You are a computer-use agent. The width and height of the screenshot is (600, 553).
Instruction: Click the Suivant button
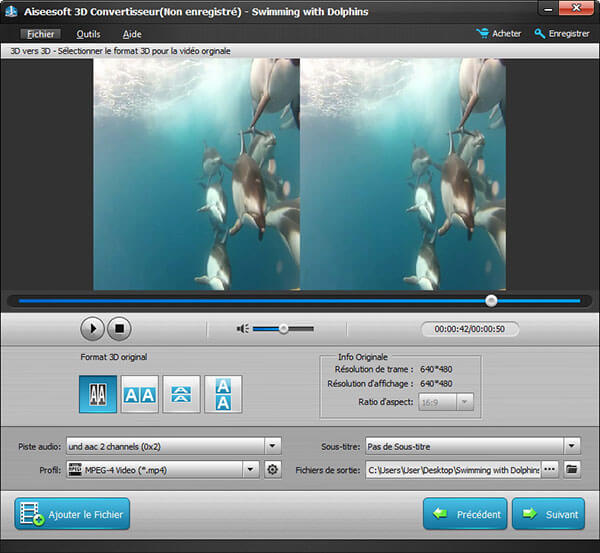coord(548,514)
